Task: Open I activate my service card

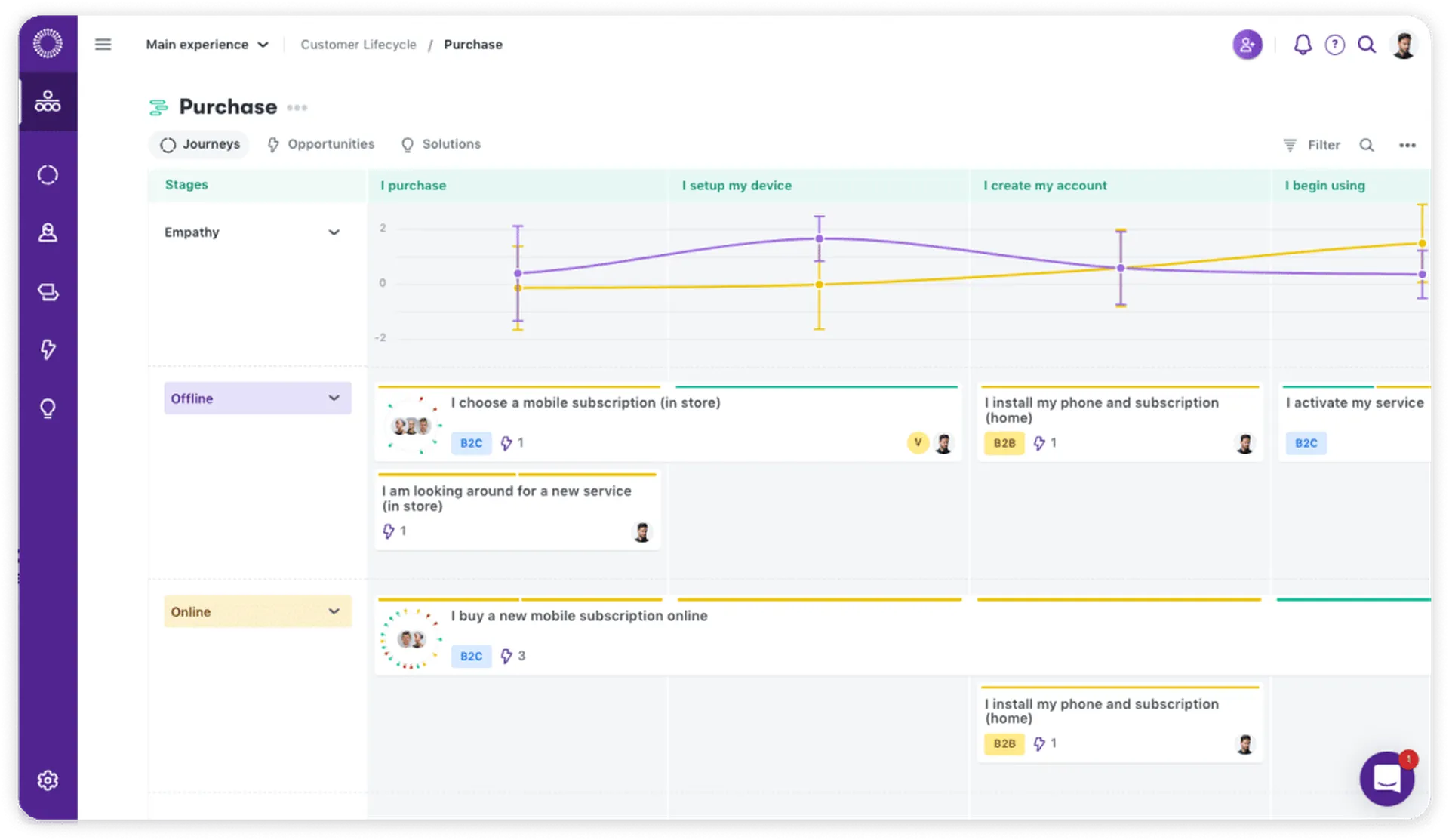Action: coord(1355,423)
